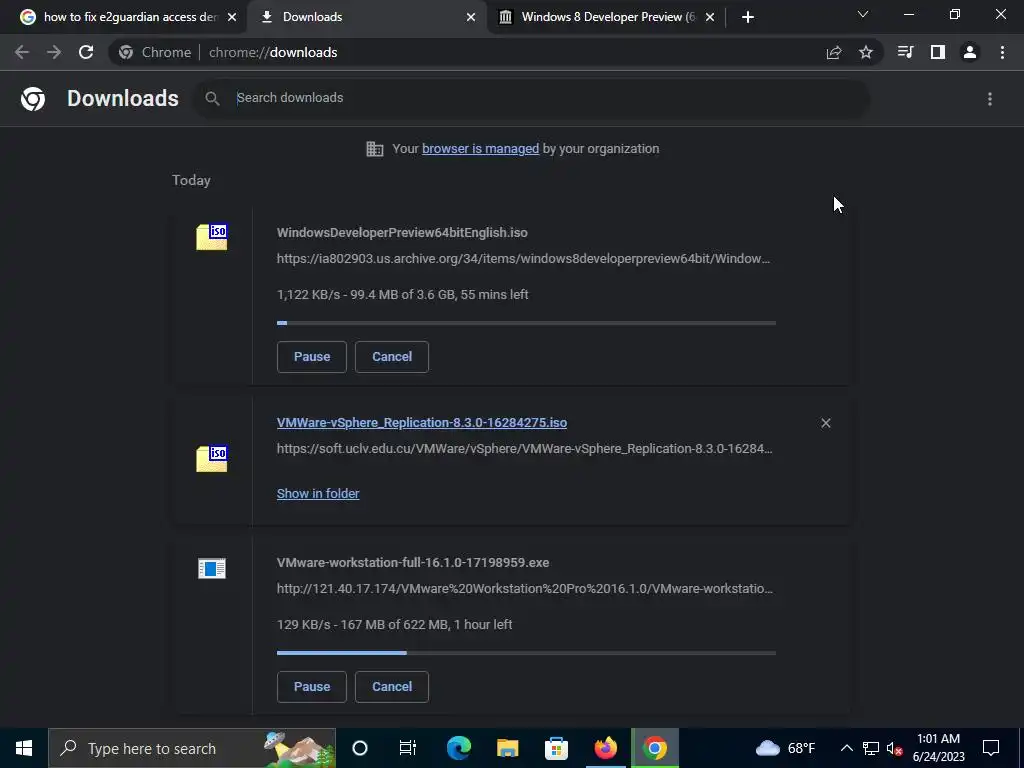
Task: Click progress bar of VMware-workstation download
Action: tap(526, 652)
